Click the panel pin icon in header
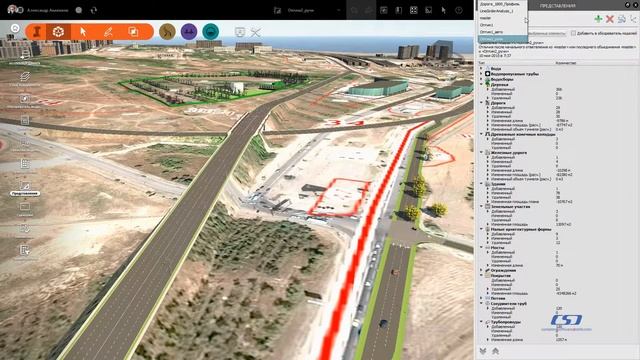 (x=628, y=5)
